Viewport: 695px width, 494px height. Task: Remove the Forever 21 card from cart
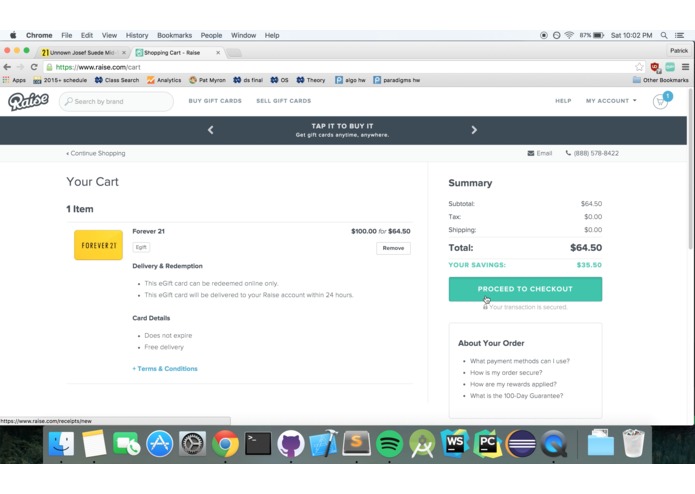(x=393, y=248)
